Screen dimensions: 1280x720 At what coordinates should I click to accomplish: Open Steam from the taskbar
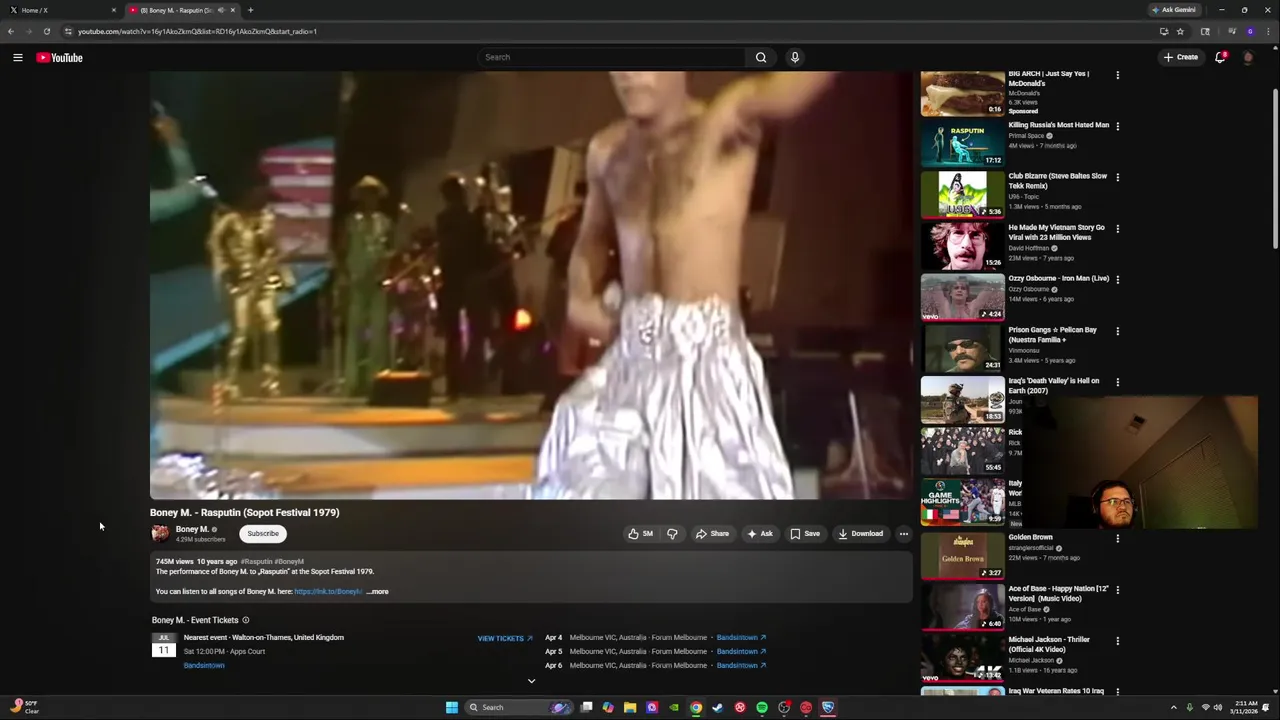718,708
